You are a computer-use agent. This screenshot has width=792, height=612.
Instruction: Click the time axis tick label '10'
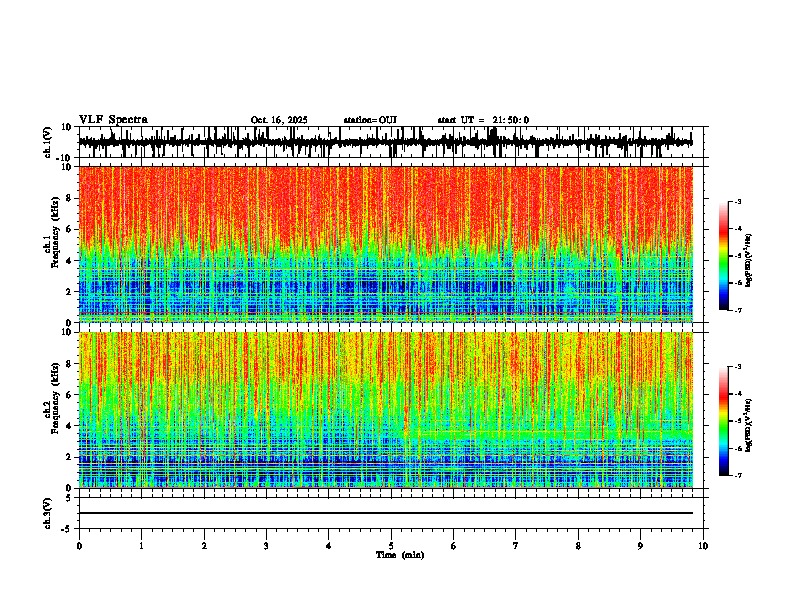click(x=703, y=546)
